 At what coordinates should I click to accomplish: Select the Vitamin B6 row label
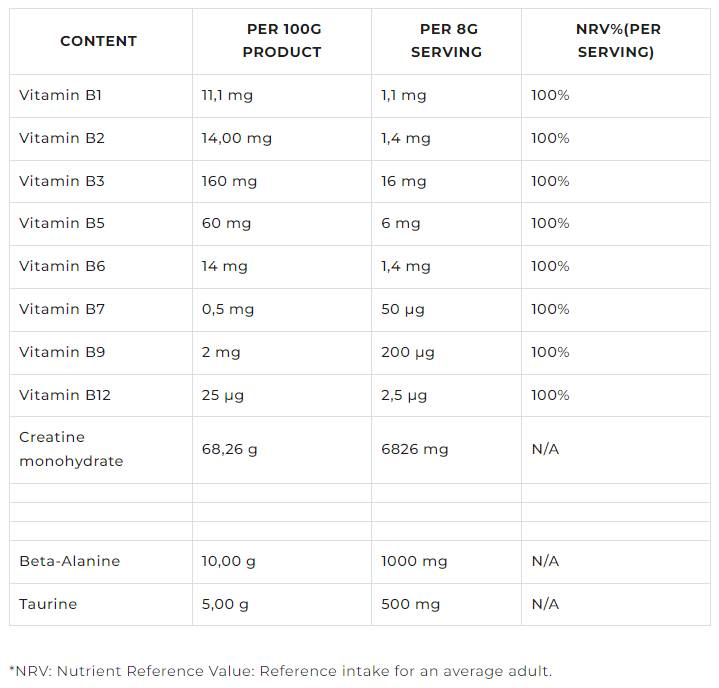tap(62, 266)
